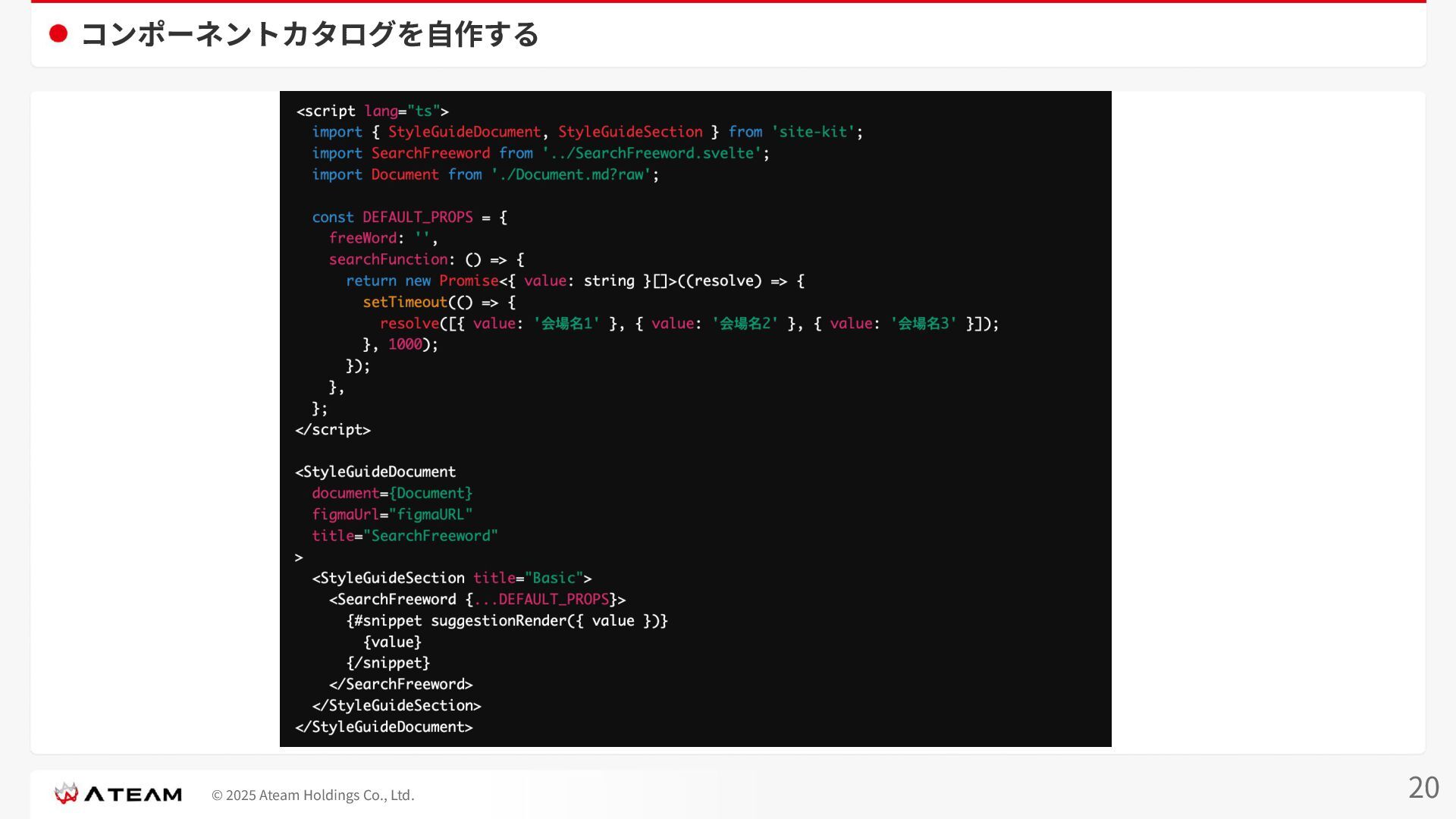This screenshot has height=819, width=1456.
Task: Click the setTimeout(() => { line
Action: (x=439, y=302)
